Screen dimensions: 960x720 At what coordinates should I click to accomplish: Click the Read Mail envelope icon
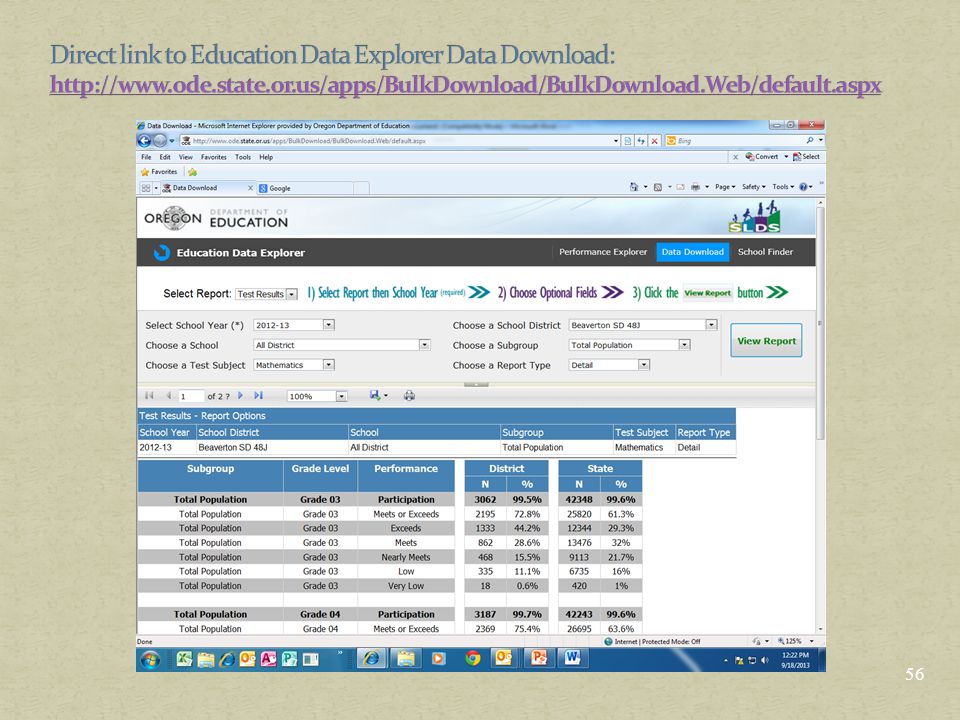680,187
